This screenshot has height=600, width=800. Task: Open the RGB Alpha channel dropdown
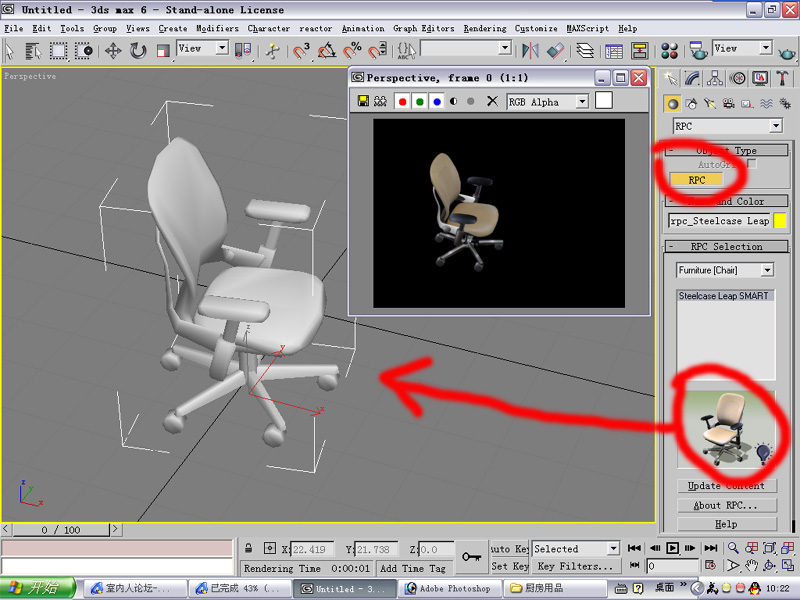[x=547, y=102]
